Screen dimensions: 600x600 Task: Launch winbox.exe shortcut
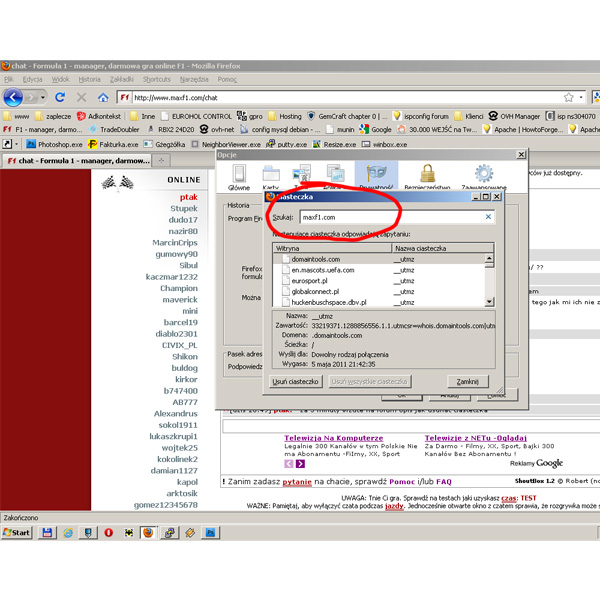[x=384, y=144]
